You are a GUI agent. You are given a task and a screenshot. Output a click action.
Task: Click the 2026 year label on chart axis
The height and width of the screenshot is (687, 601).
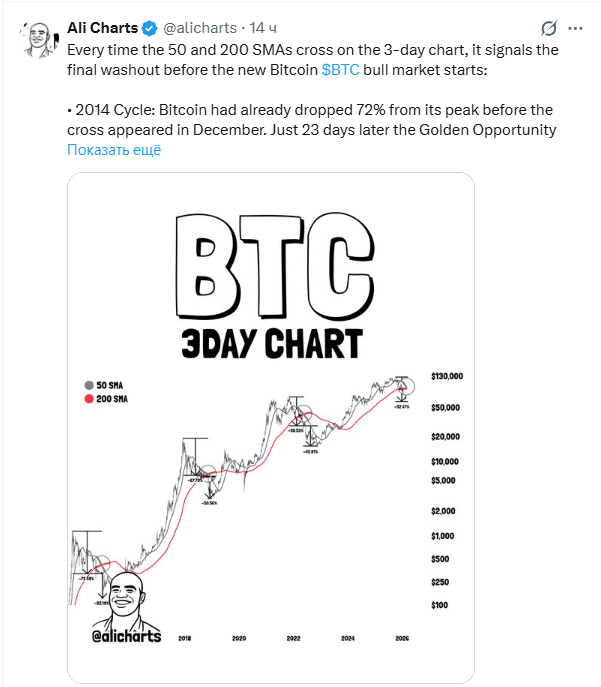[402, 637]
